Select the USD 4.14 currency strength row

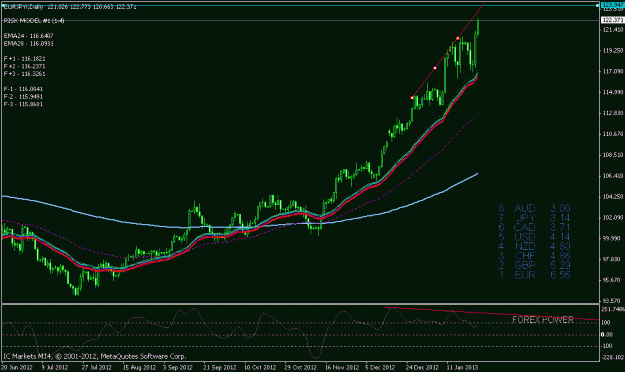pos(534,237)
